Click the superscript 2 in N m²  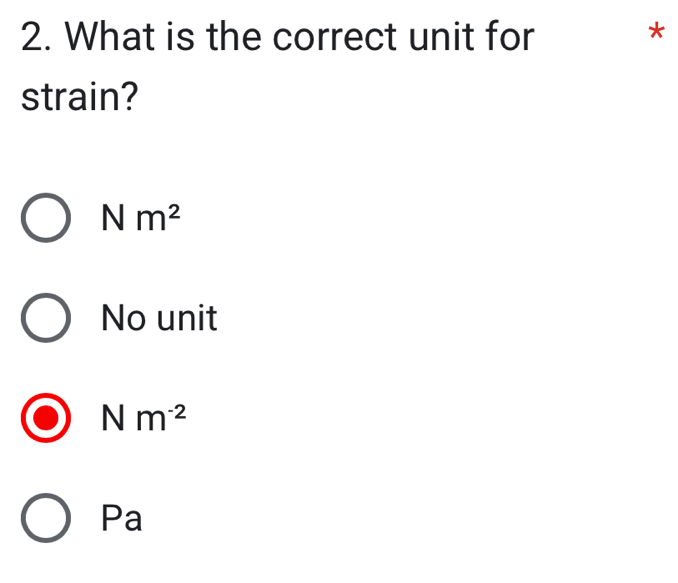point(173,207)
